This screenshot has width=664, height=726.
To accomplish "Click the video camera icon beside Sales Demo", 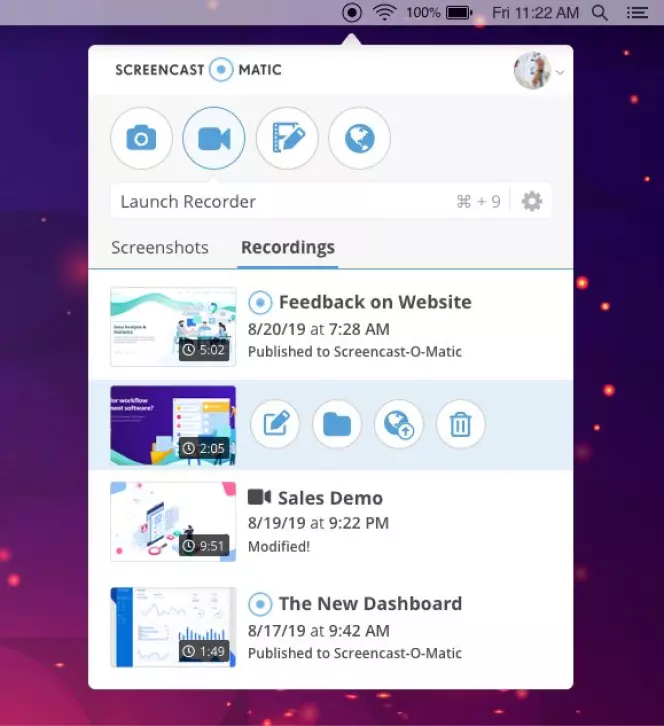I will pos(259,497).
